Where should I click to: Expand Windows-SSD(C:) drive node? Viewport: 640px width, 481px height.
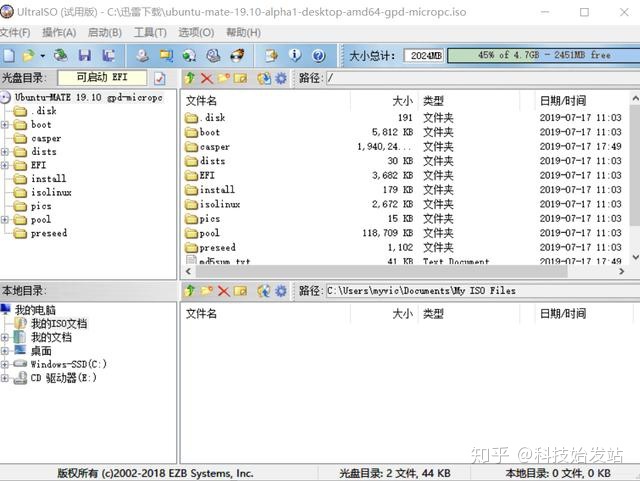(x=5, y=364)
